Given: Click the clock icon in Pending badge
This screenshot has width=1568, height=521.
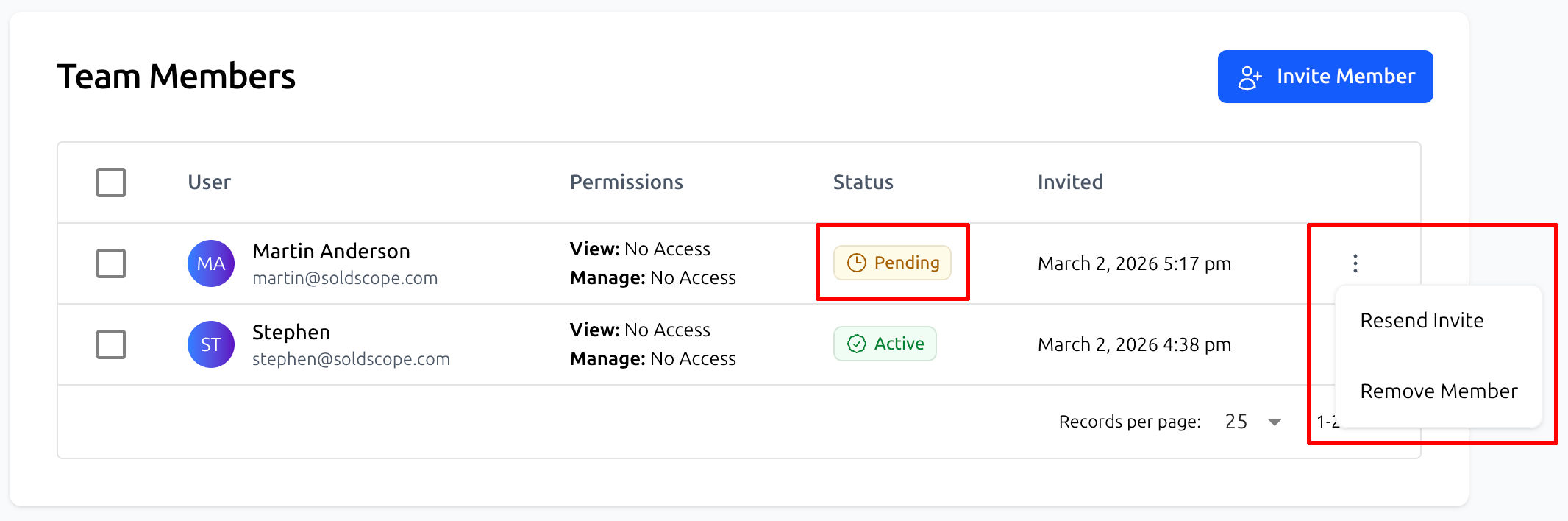Looking at the screenshot, I should click(x=856, y=263).
